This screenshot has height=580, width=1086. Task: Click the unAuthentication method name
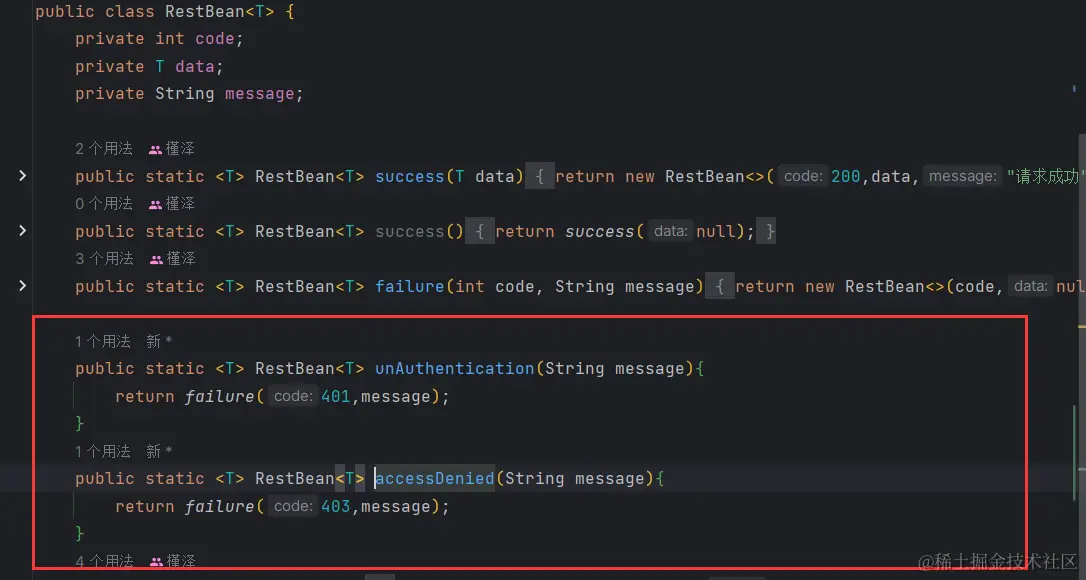click(455, 369)
